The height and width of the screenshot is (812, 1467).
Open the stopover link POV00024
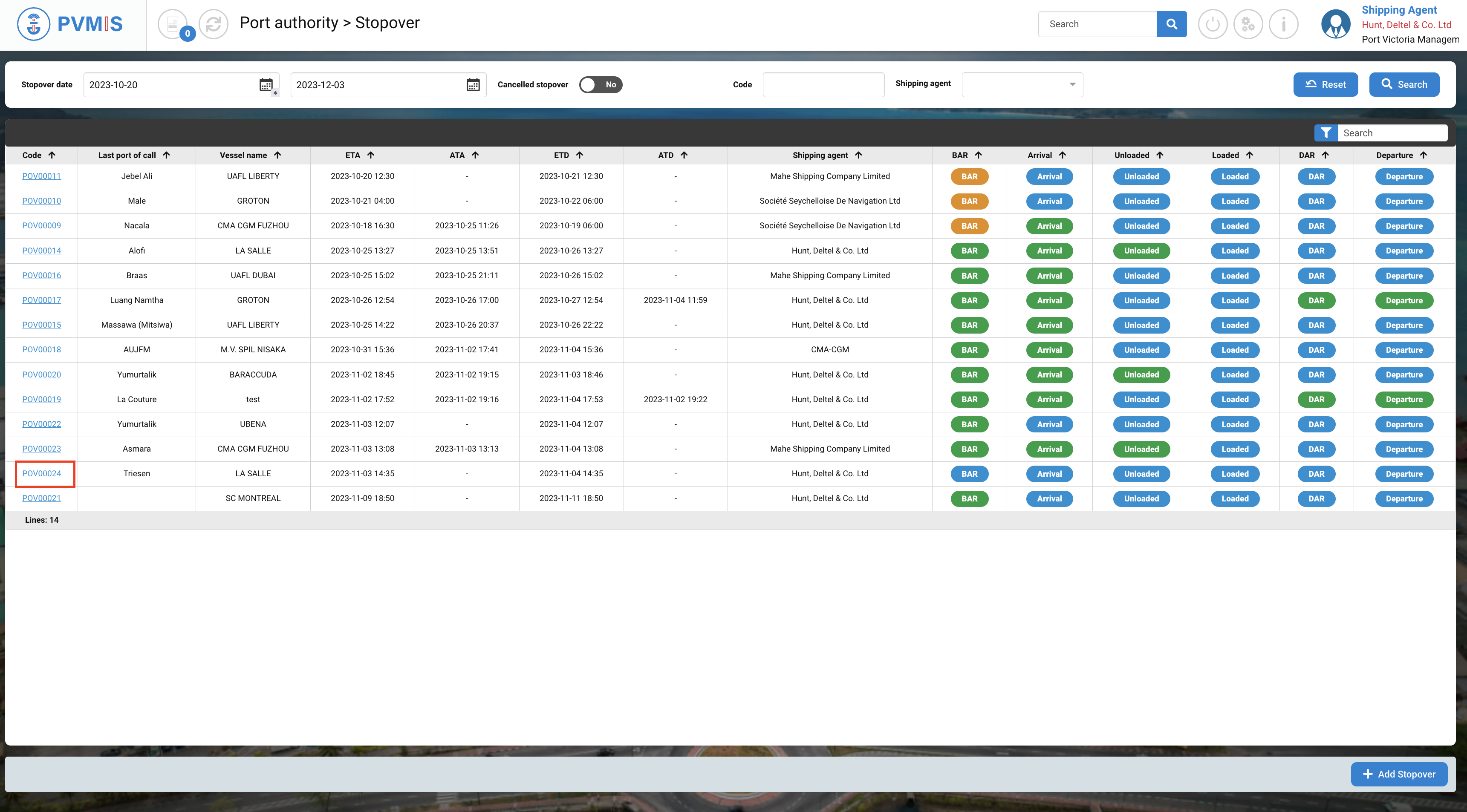[x=42, y=473]
